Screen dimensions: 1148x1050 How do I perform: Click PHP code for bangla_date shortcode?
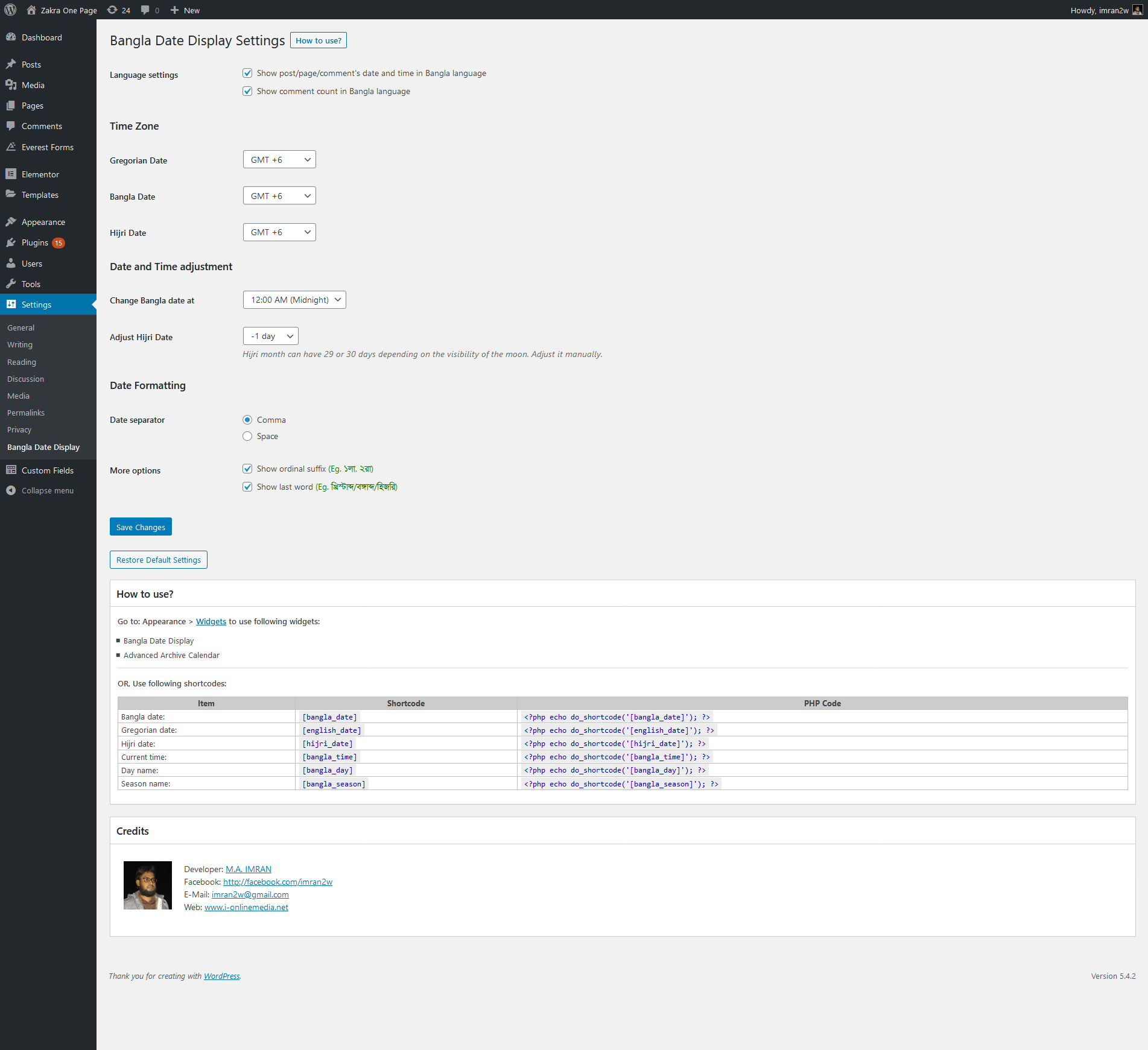617,716
